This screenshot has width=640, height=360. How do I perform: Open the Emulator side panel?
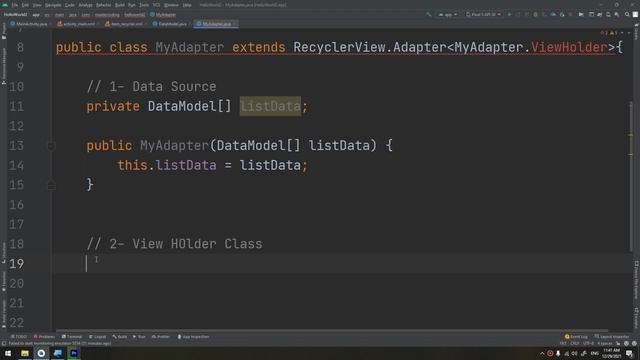coord(636,318)
